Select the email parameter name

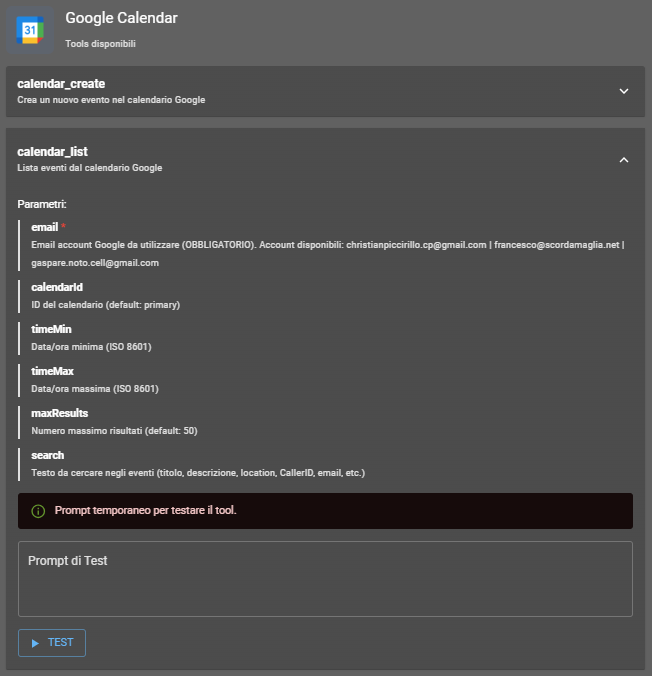pos(44,228)
